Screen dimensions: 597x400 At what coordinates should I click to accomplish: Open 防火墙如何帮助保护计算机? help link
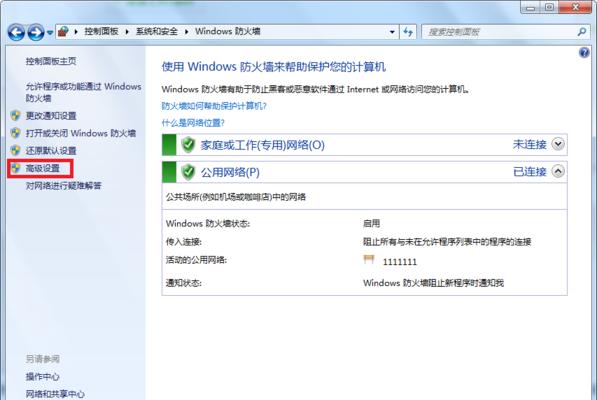pos(214,106)
